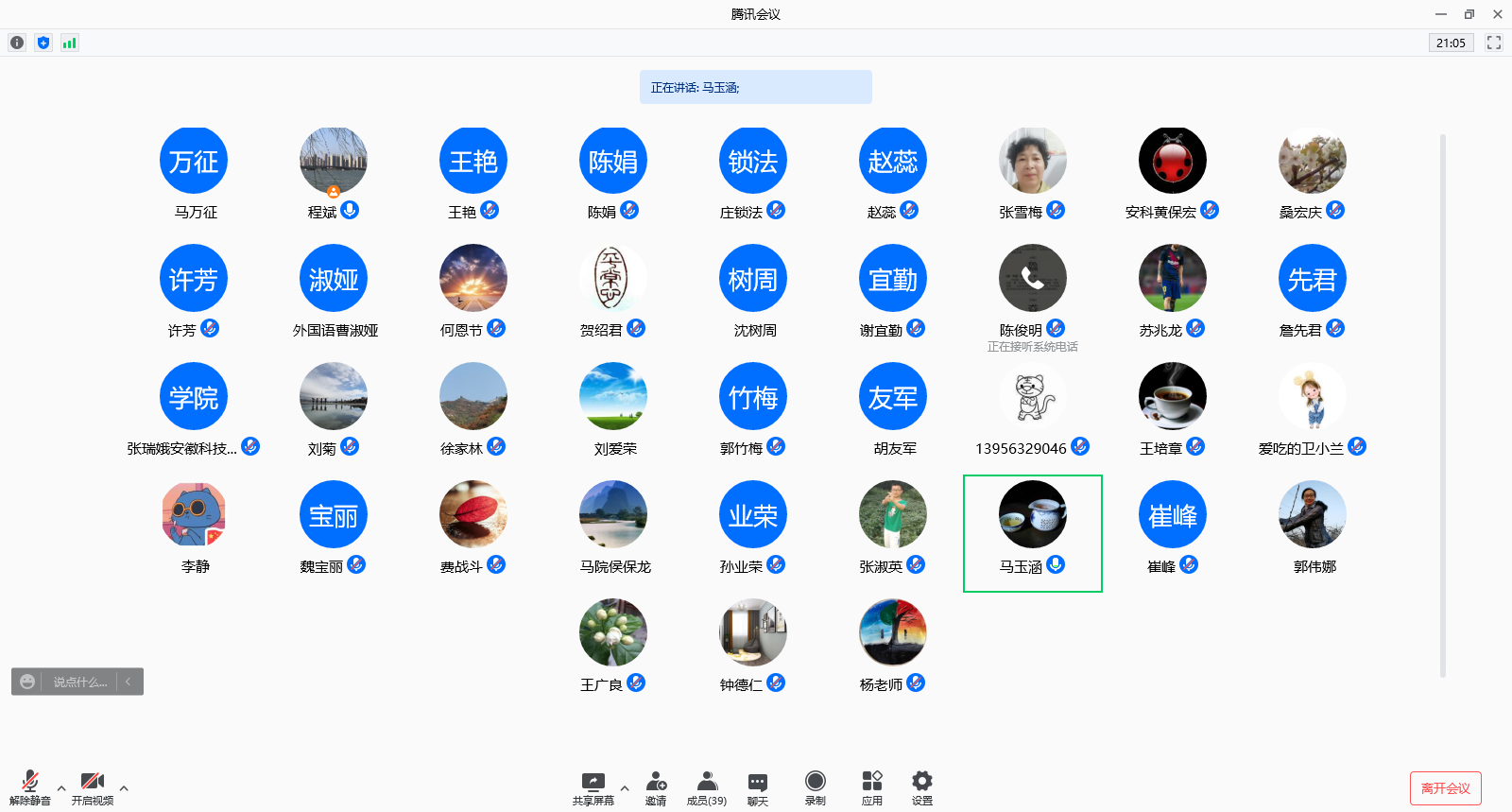The width and height of the screenshot is (1512, 812).
Task: Click the 说点什么 message input field
Action: [80, 682]
